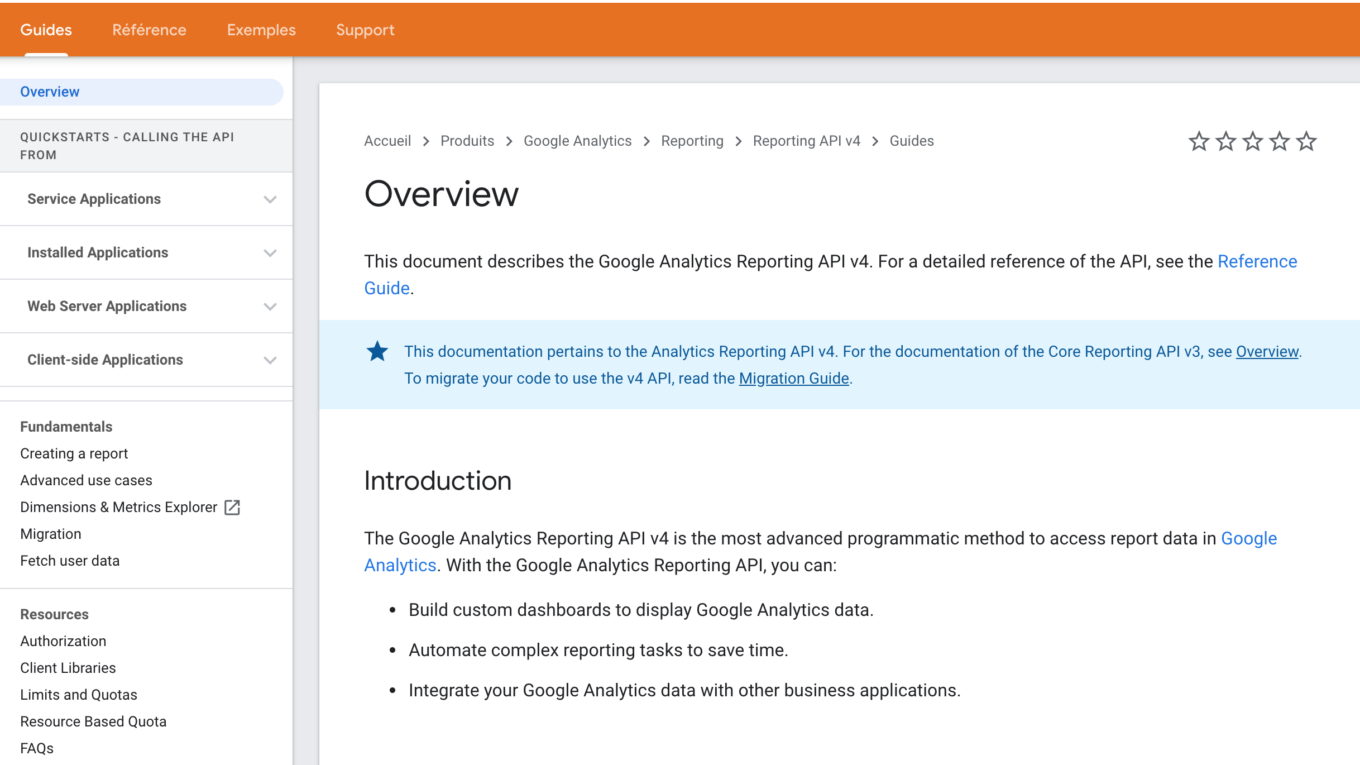Rate page four stars
This screenshot has width=1360, height=765.
(1279, 141)
